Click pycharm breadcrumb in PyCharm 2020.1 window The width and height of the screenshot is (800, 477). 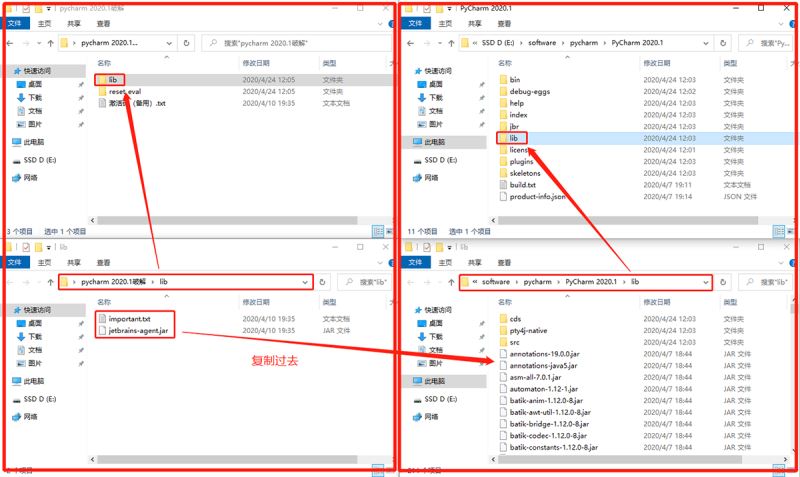[584, 43]
